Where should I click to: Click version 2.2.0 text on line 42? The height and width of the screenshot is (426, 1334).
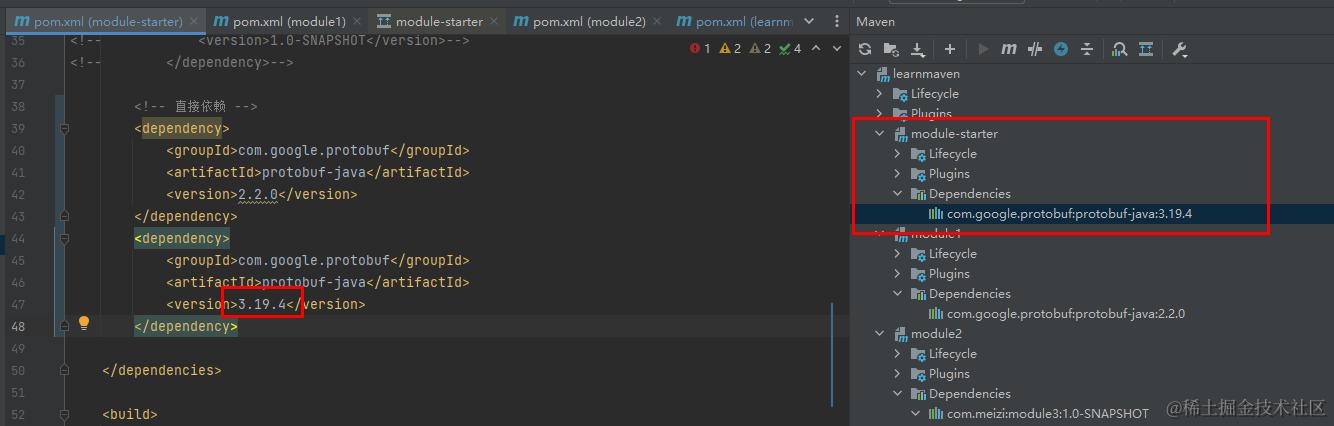pyautogui.click(x=258, y=194)
